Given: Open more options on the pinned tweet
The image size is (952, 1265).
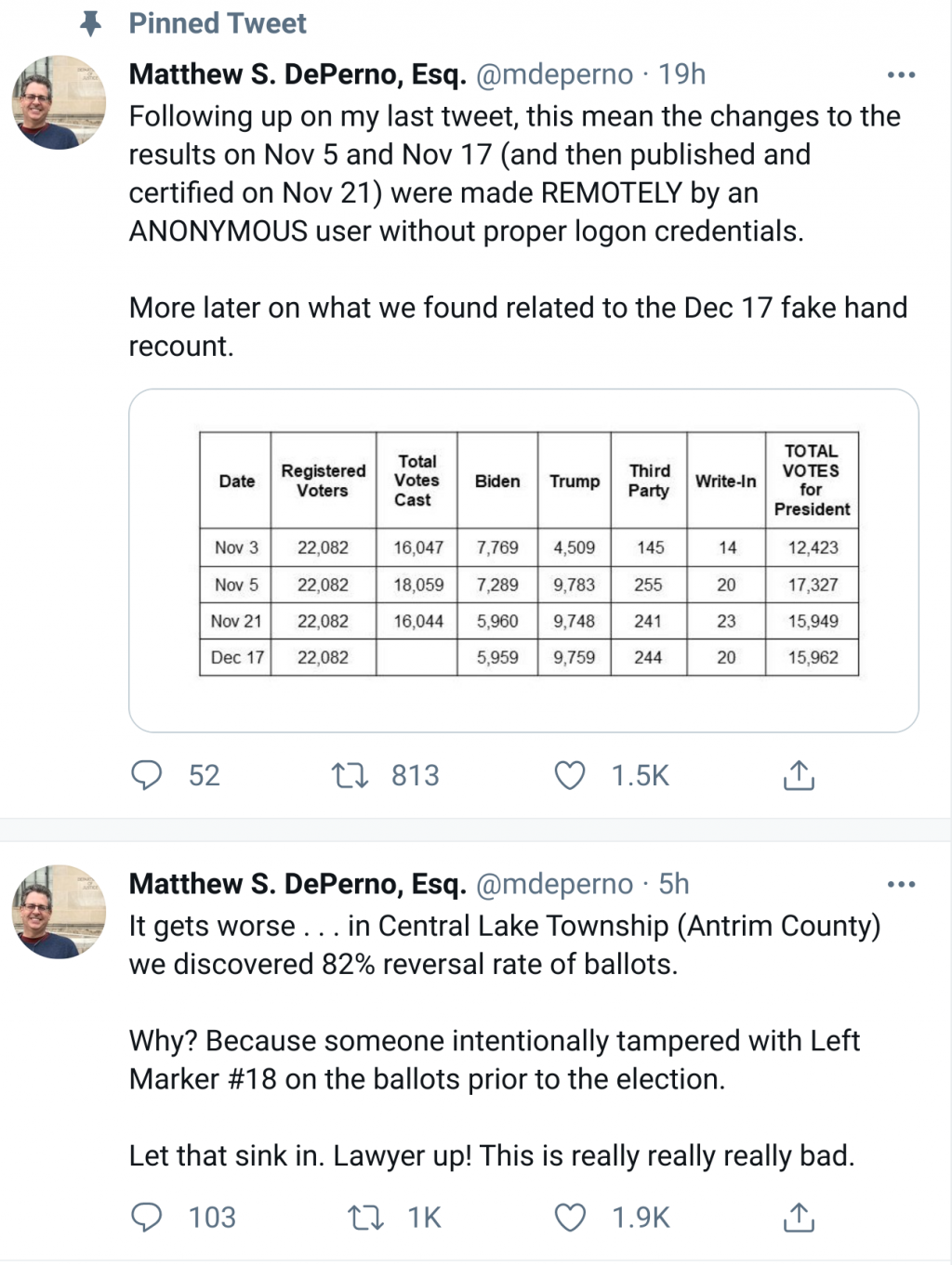Looking at the screenshot, I should pos(901,74).
